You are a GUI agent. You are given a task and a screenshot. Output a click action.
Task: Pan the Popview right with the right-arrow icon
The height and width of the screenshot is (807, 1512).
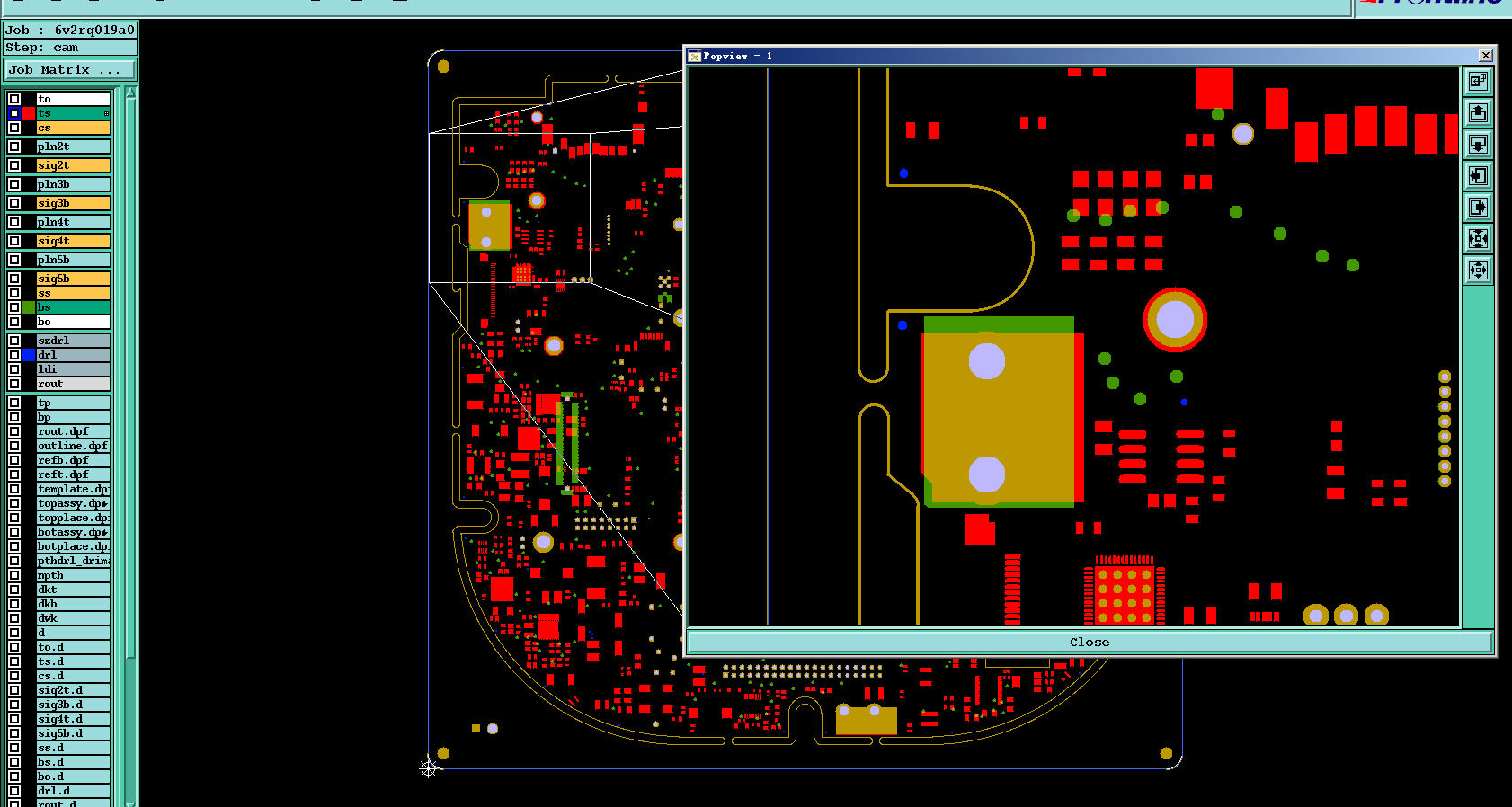pyautogui.click(x=1478, y=208)
